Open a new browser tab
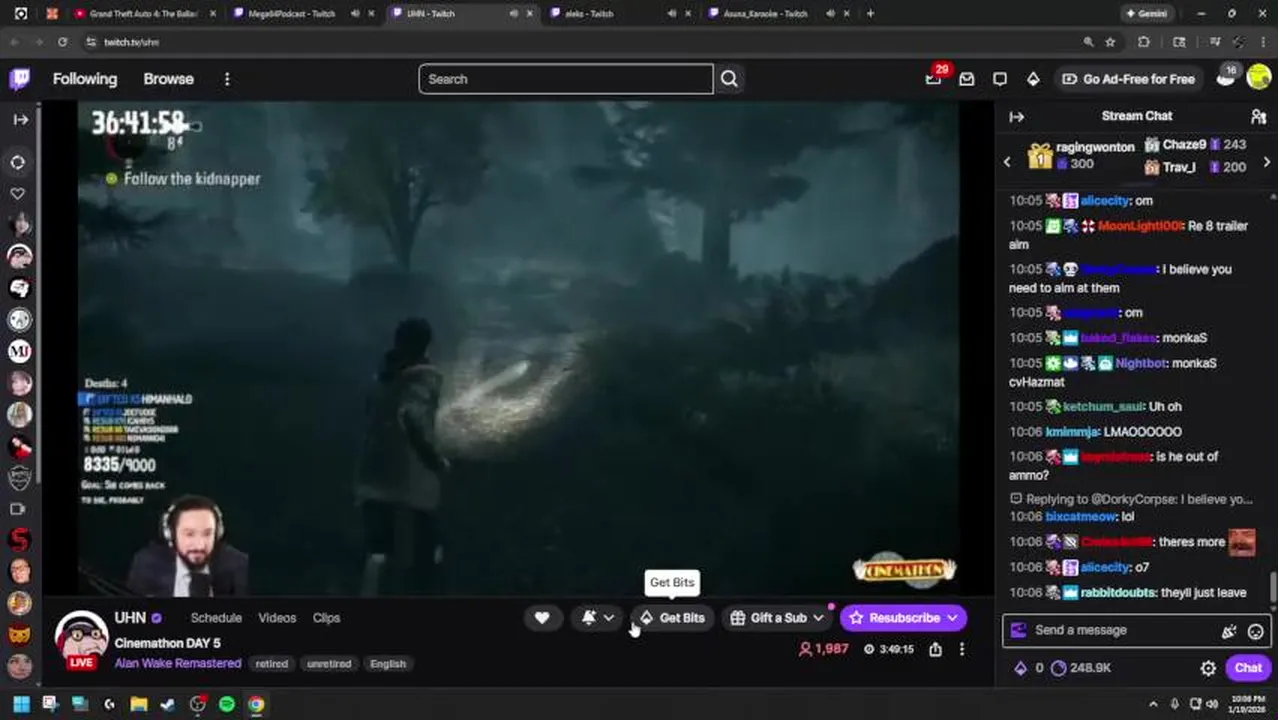The height and width of the screenshot is (720, 1278). (870, 14)
